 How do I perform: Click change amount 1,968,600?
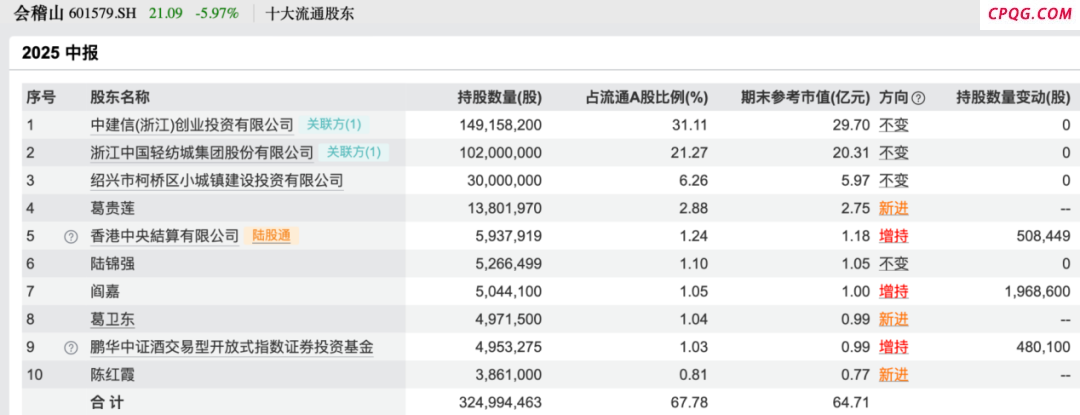[x=1036, y=292]
